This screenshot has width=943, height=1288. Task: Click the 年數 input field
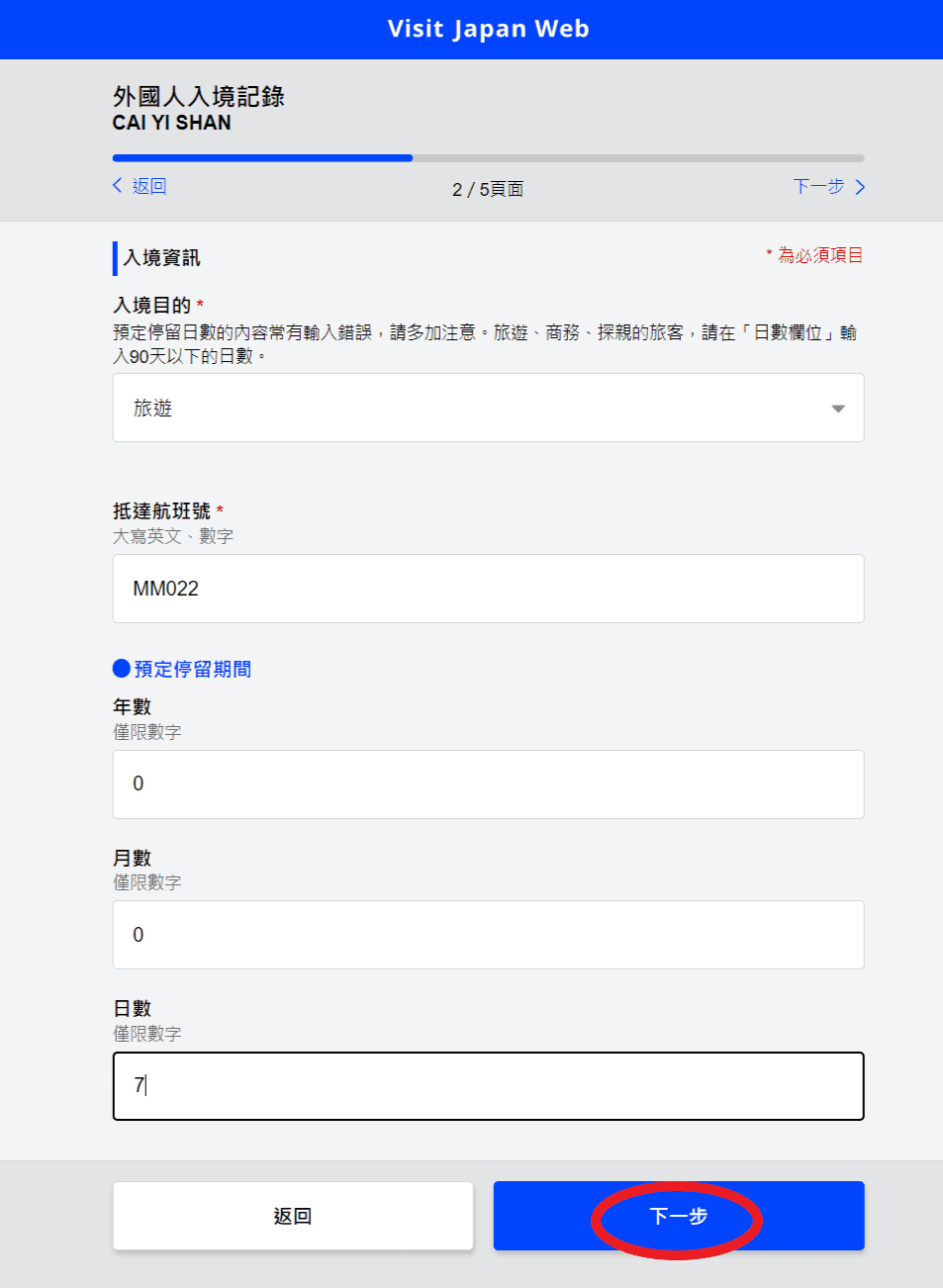[x=488, y=783]
